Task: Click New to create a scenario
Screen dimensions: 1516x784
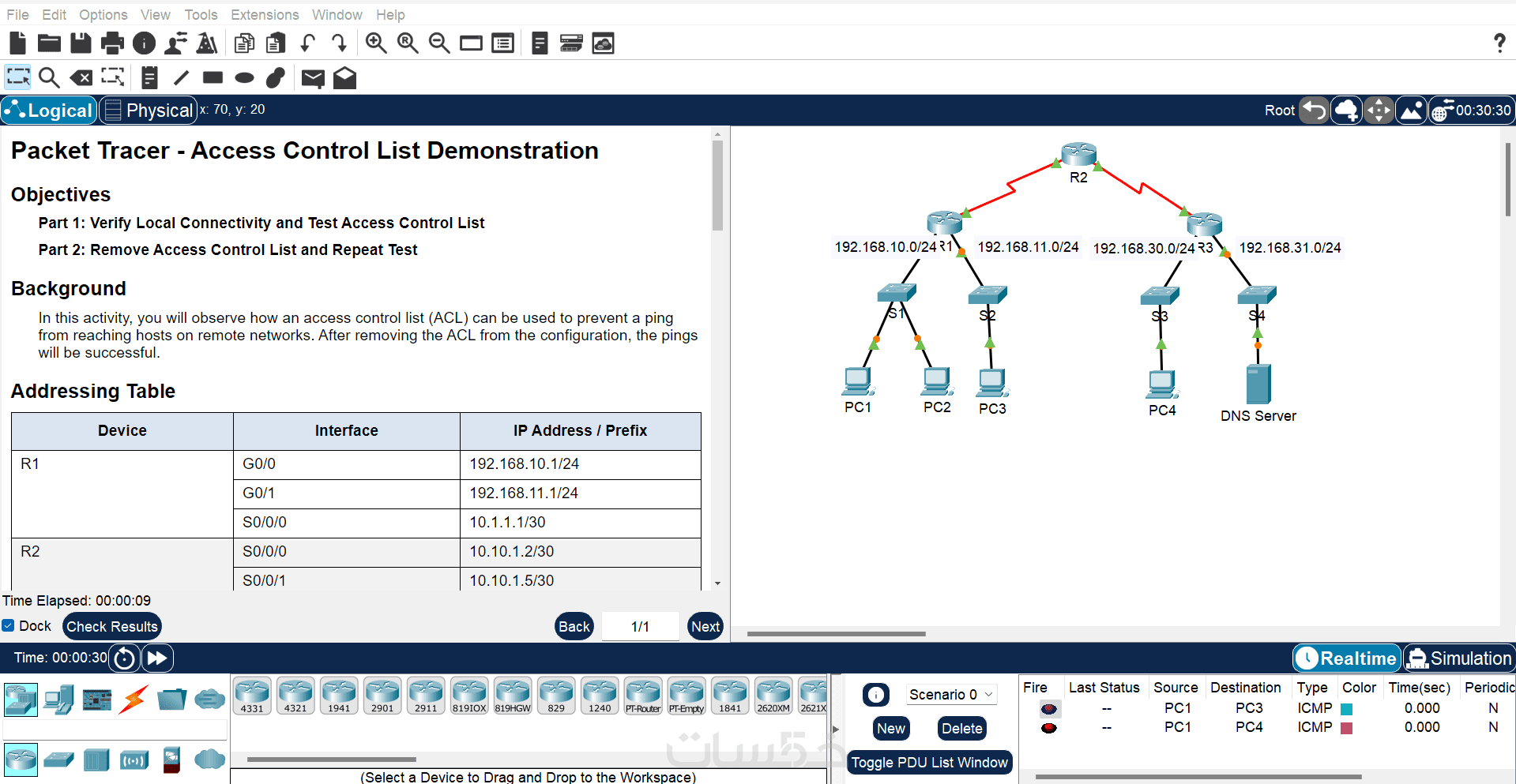Action: tap(891, 729)
